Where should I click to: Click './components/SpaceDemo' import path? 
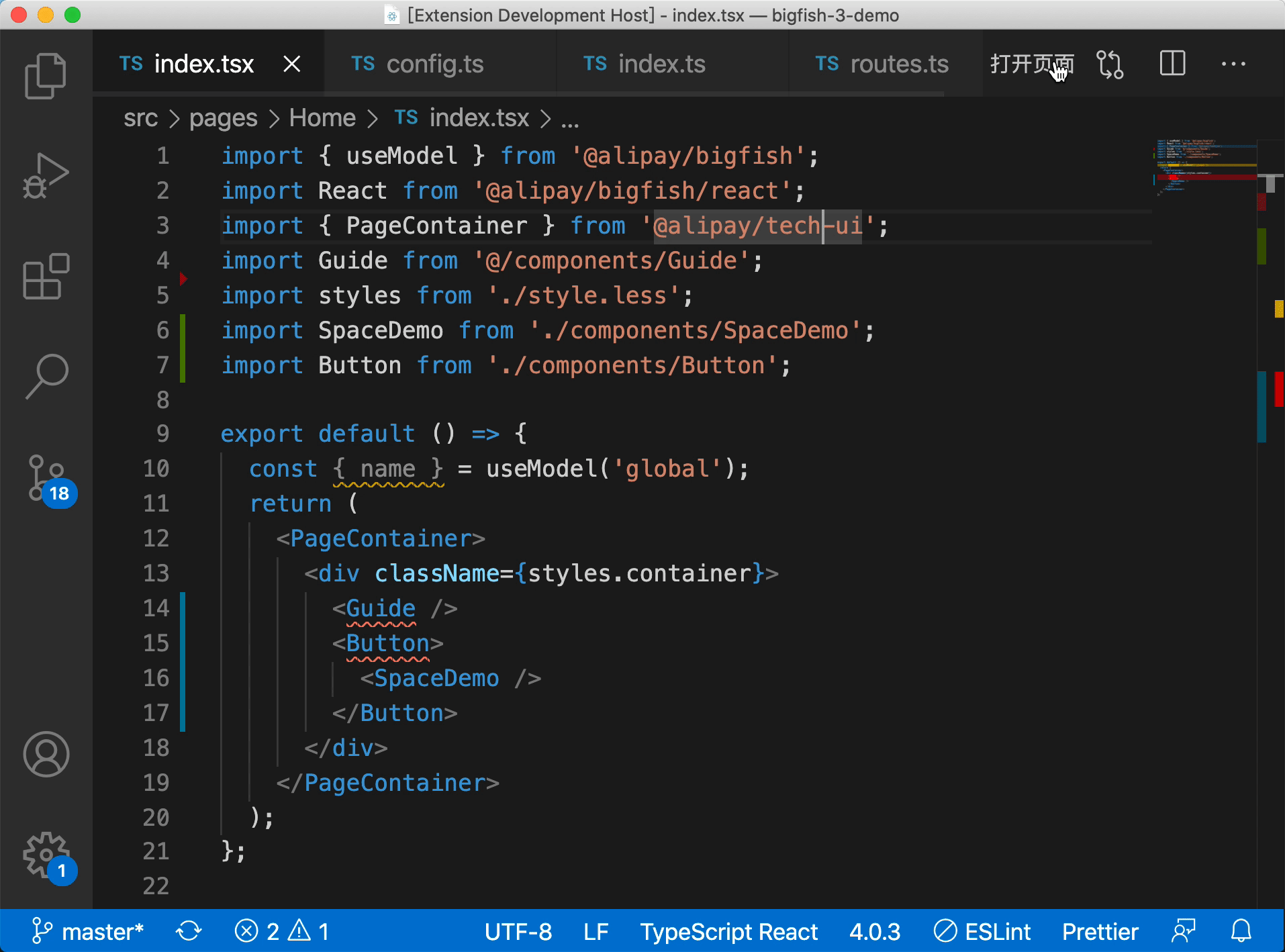pyautogui.click(x=695, y=330)
